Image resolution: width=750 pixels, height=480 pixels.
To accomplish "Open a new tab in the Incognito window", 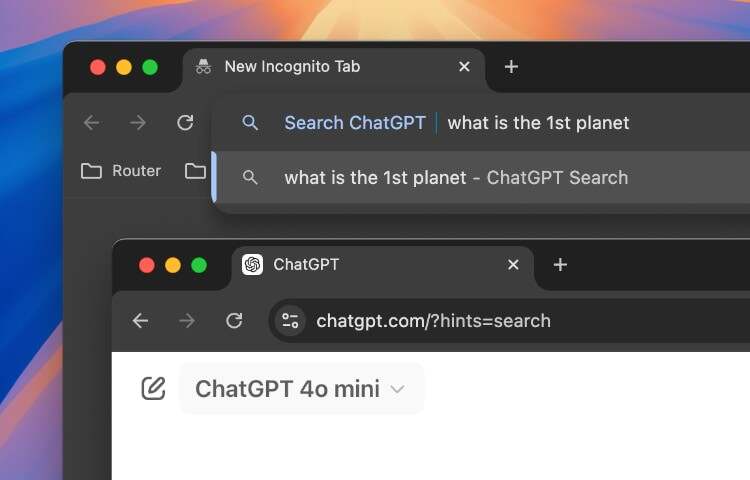I will 511,67.
